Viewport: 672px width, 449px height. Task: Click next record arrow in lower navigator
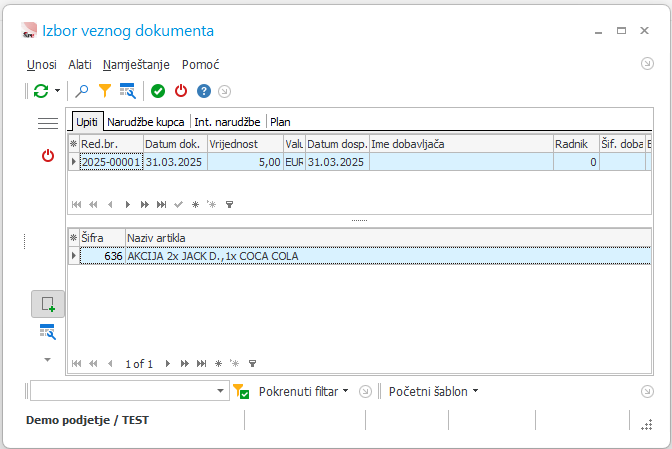168,364
